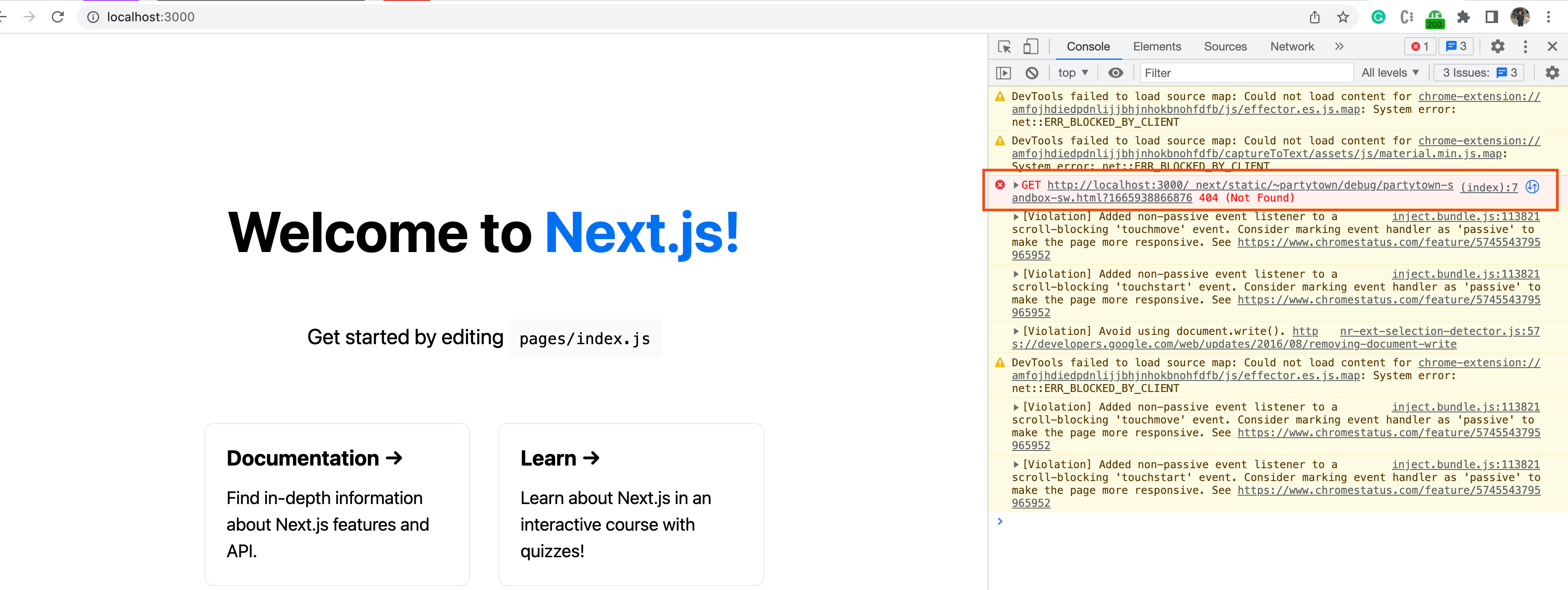Reload the localhost:3000 page
Viewport: 1568px width, 590px height.
click(x=58, y=17)
